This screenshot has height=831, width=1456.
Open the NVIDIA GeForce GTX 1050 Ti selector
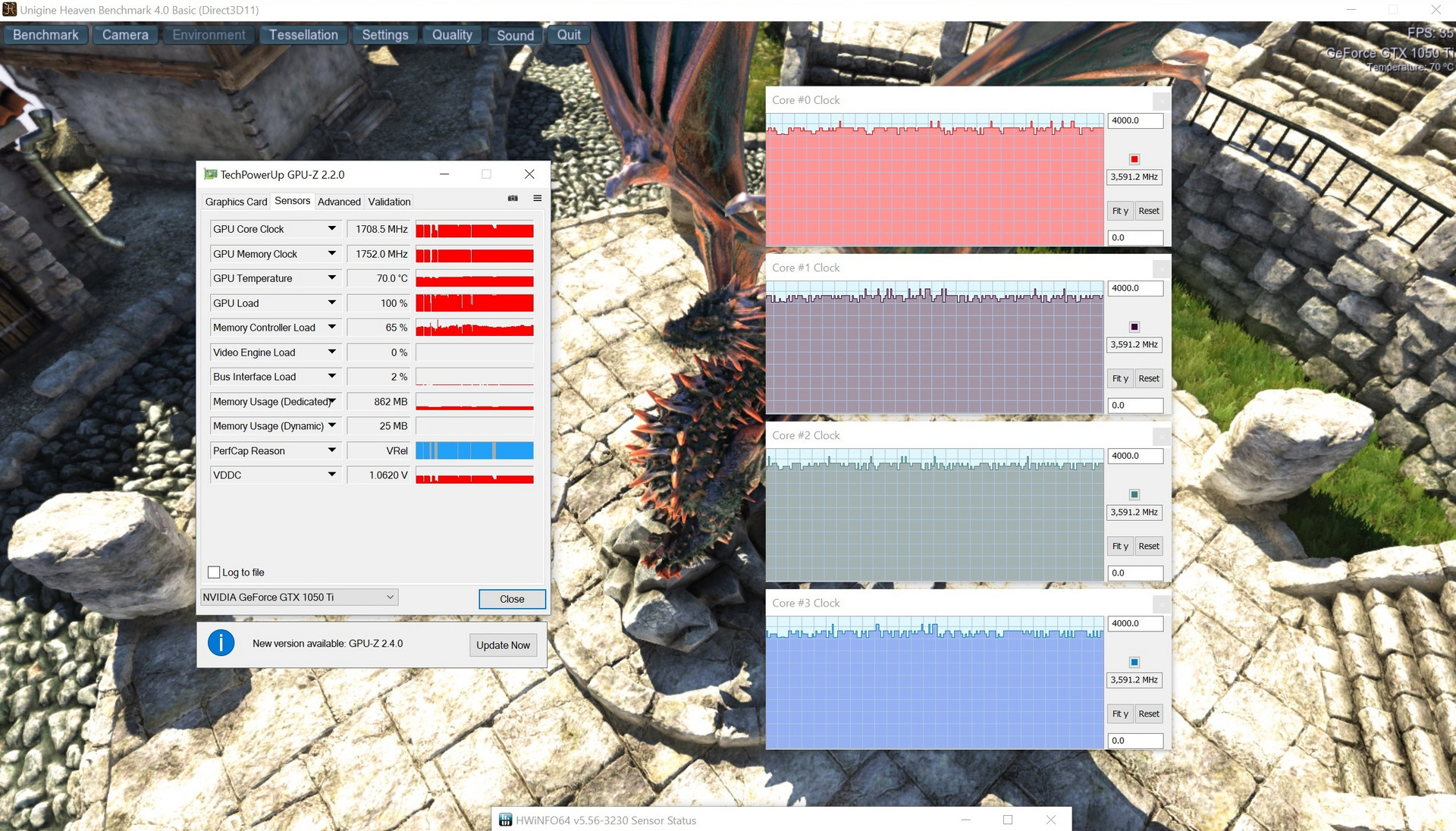[299, 597]
